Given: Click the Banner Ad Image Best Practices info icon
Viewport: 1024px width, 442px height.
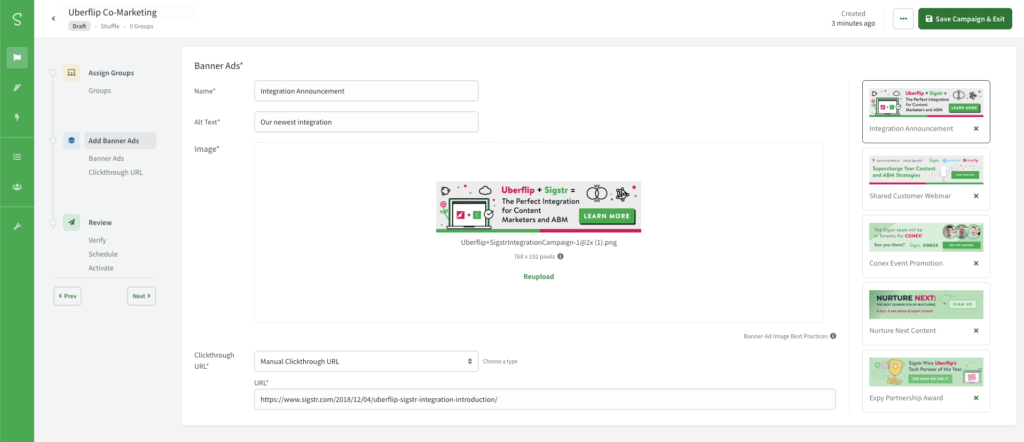Looking at the screenshot, I should click(x=833, y=336).
